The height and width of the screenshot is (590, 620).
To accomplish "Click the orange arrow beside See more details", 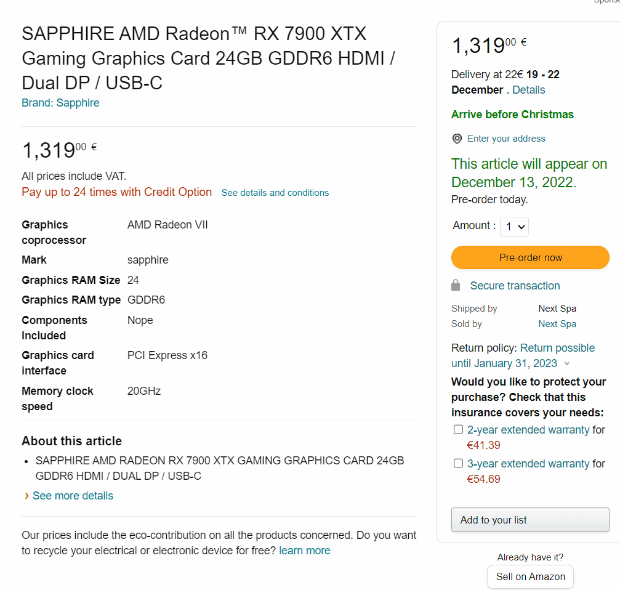I will 26,495.
